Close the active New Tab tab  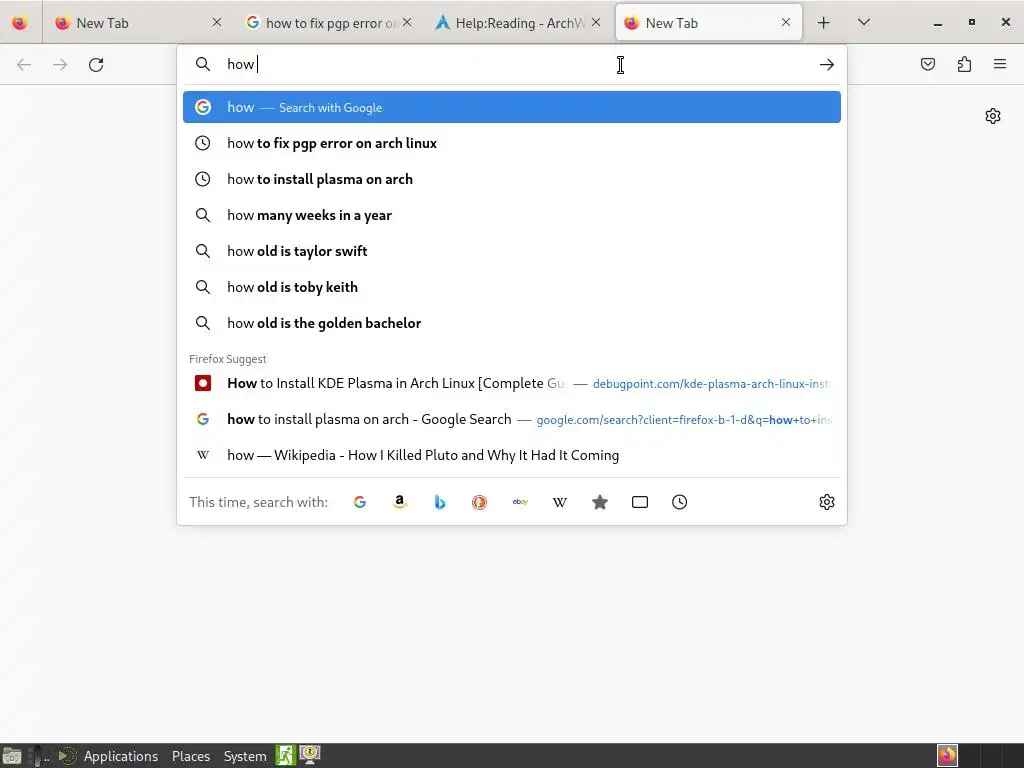(786, 22)
